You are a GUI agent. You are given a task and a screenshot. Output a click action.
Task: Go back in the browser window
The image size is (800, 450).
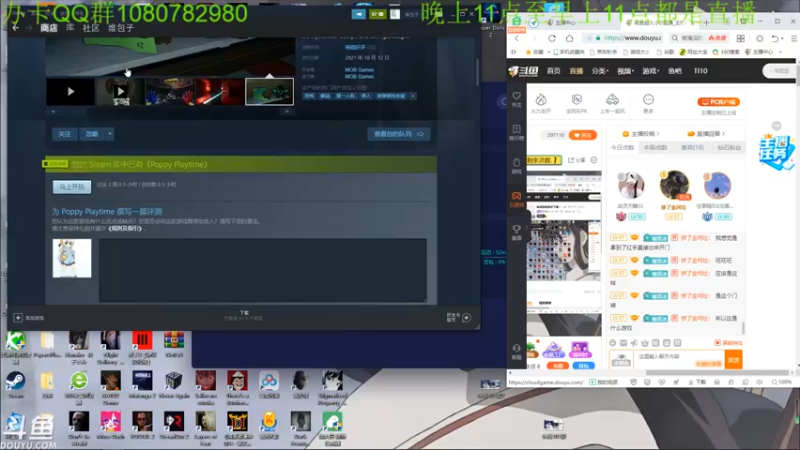tap(517, 38)
